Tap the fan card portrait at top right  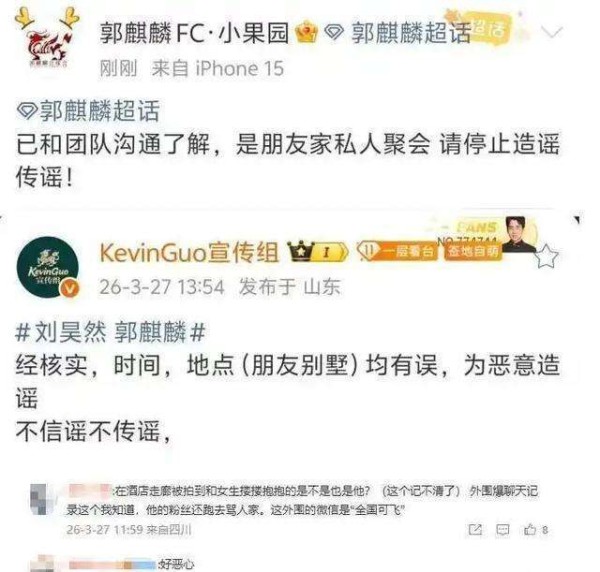tap(517, 234)
